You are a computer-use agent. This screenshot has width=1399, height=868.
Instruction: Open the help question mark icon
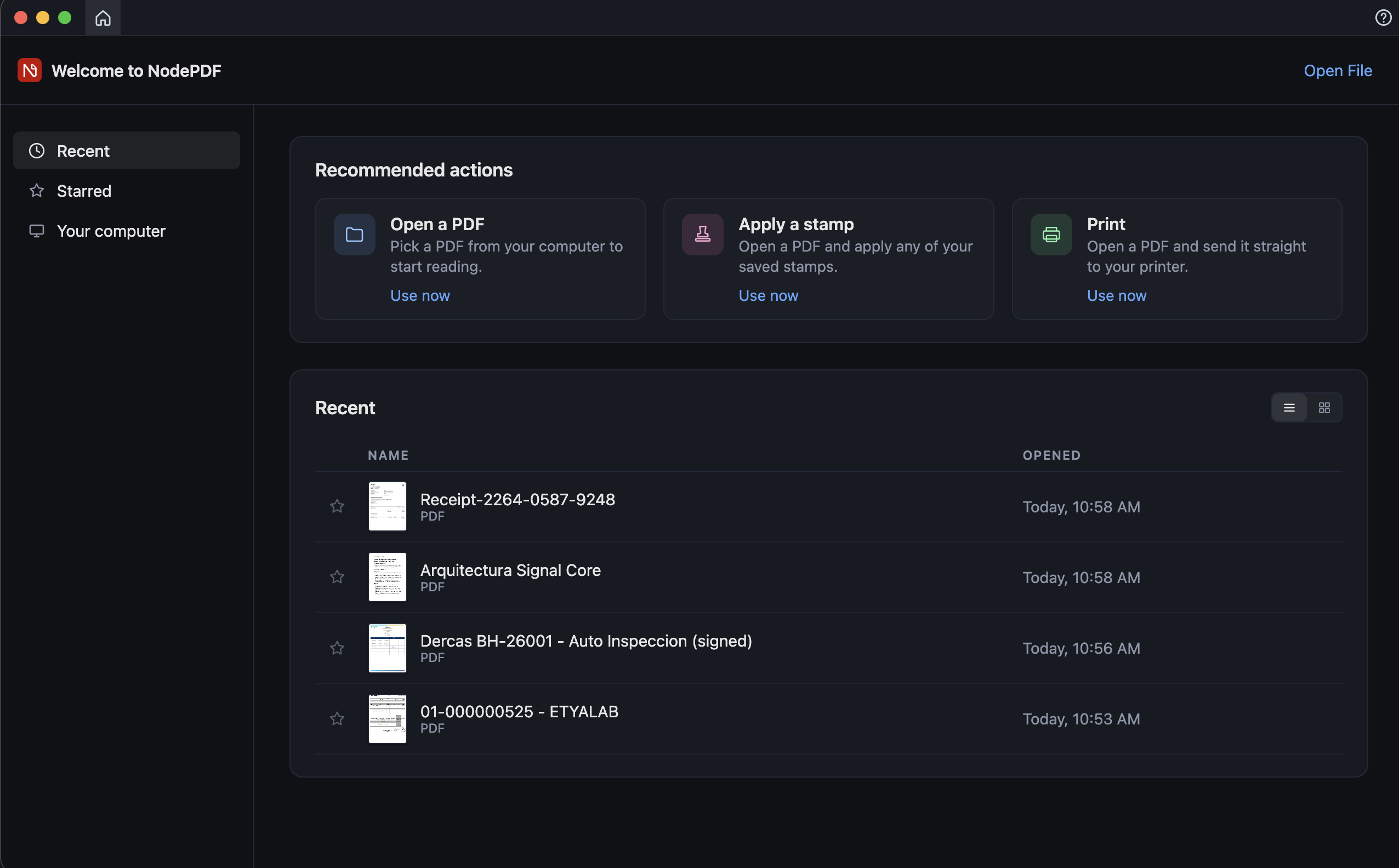point(1383,18)
